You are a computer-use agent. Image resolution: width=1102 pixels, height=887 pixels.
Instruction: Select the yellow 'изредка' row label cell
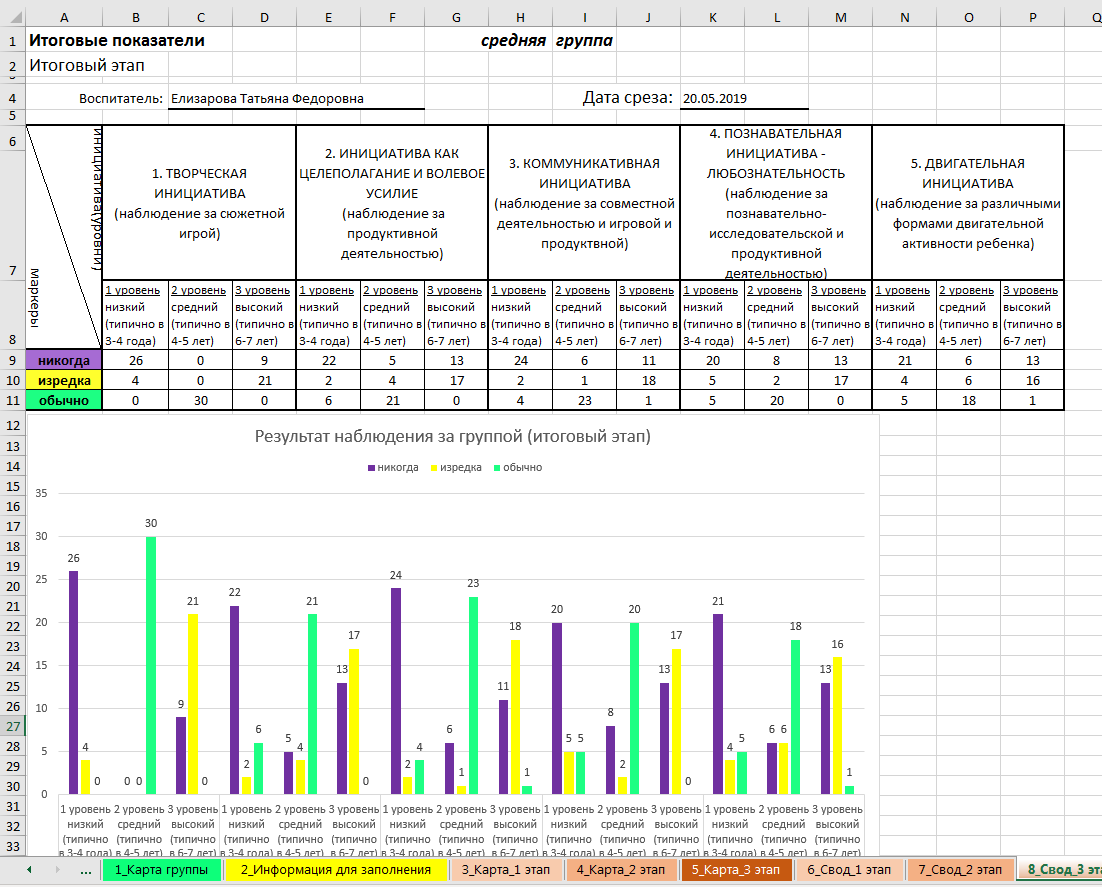[64, 380]
